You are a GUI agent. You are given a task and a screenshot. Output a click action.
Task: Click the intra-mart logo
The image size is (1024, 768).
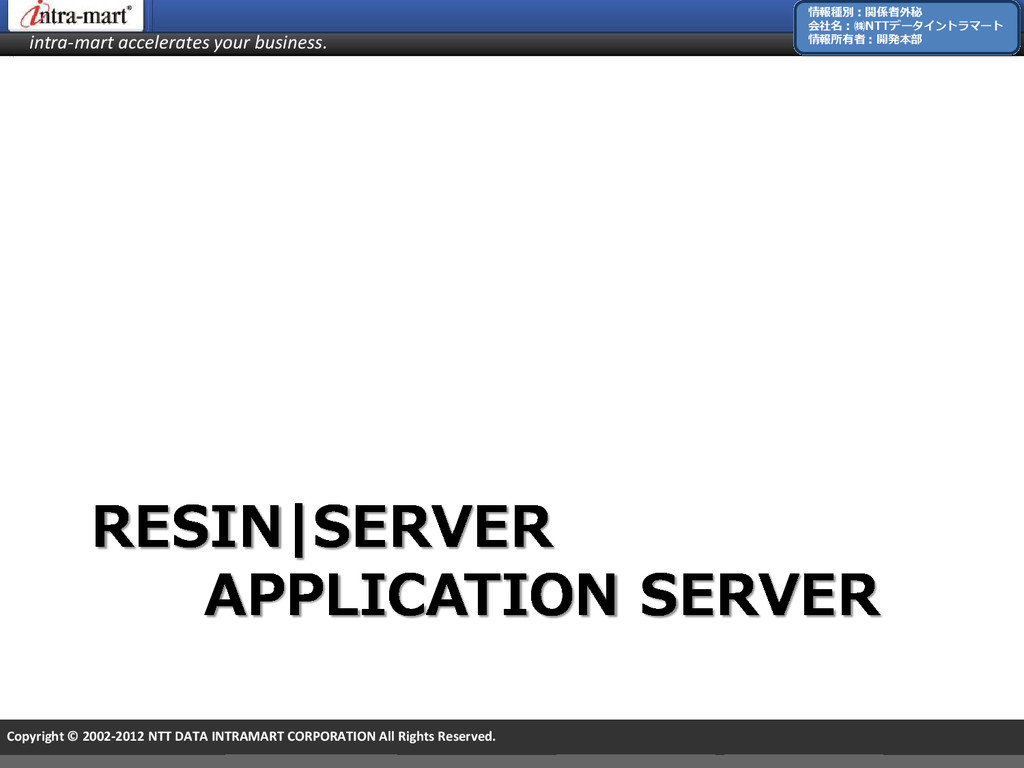tap(75, 14)
